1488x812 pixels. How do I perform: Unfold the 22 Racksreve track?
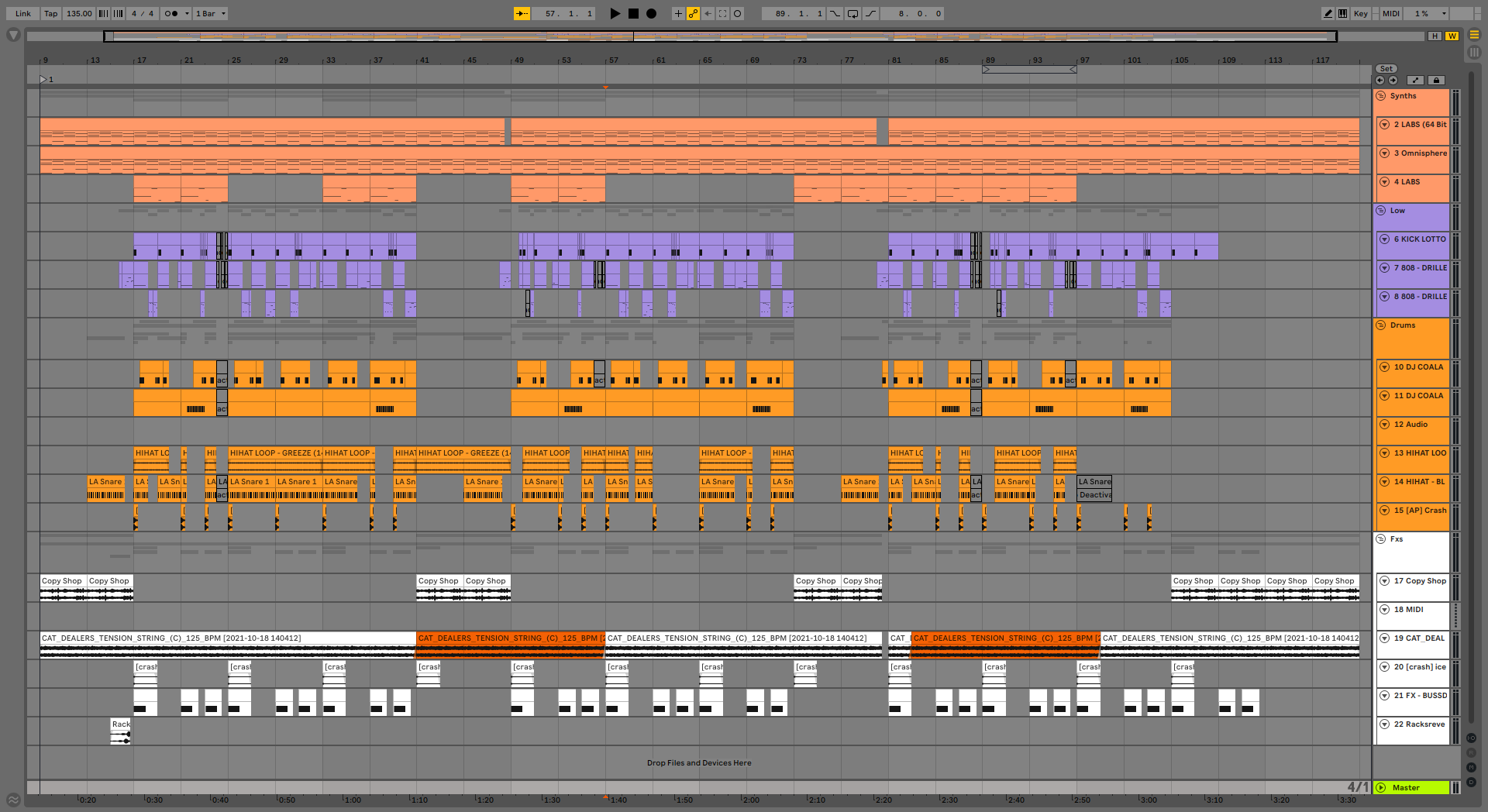click(x=1385, y=724)
